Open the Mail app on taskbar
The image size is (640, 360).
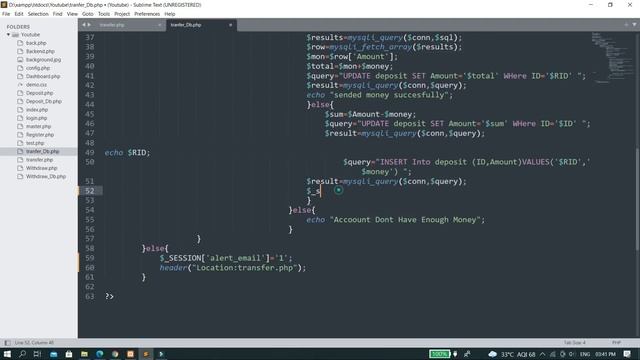point(53,354)
